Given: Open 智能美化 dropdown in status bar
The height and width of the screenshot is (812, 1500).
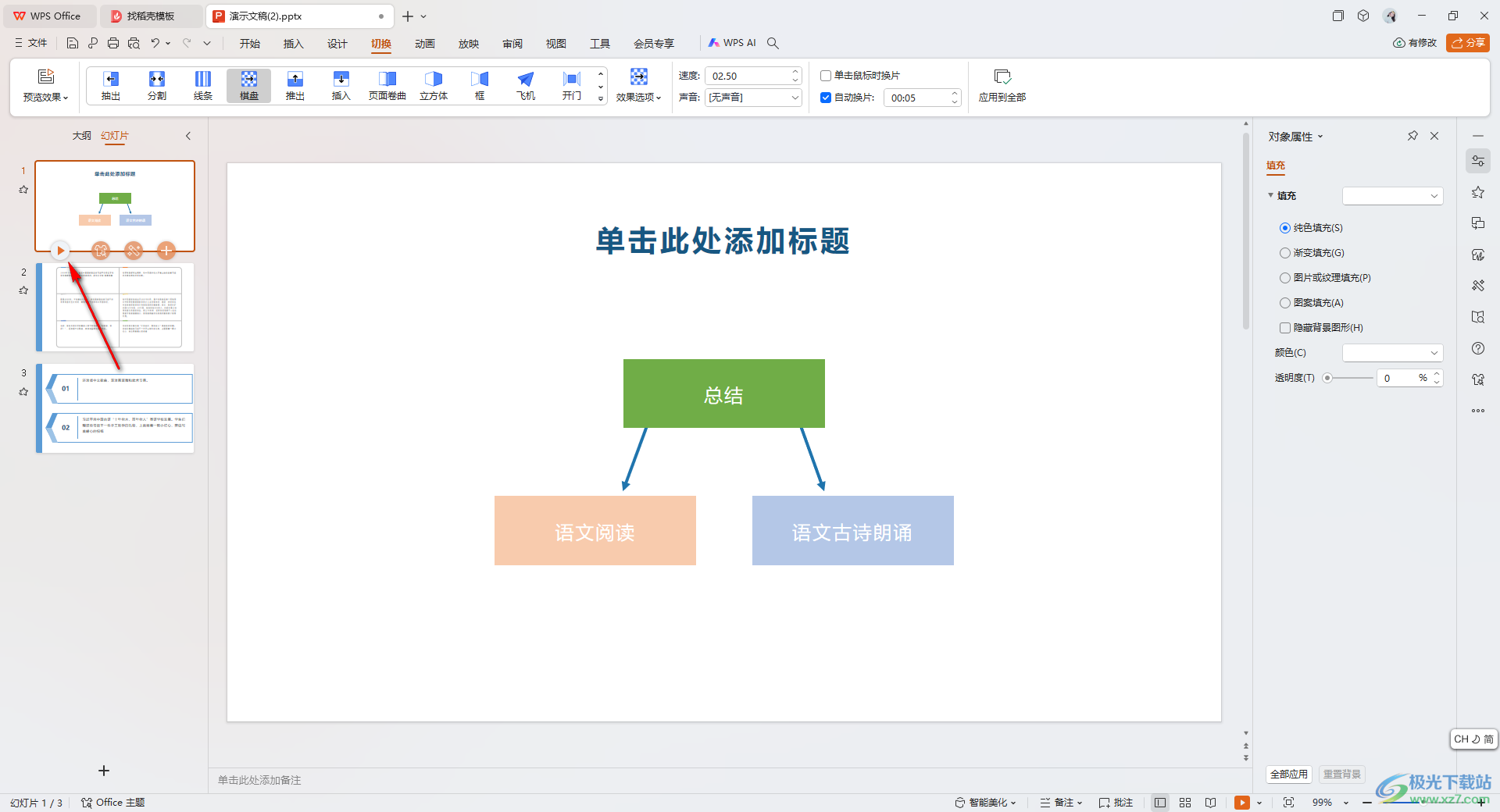Looking at the screenshot, I should (x=985, y=803).
